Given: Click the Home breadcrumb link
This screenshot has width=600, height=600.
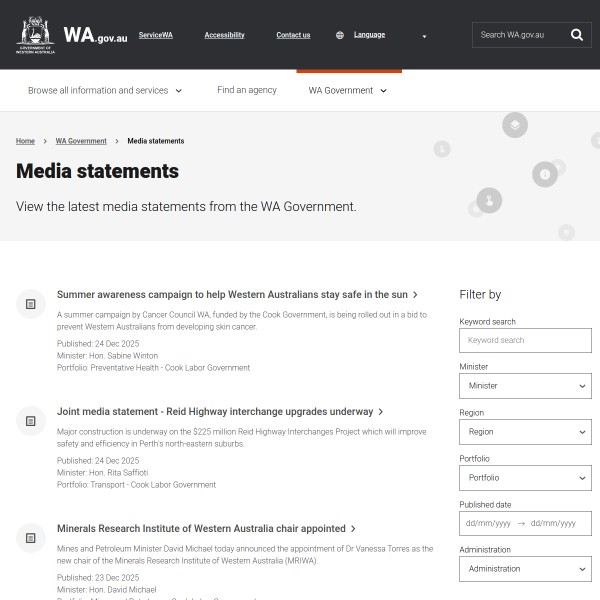Looking at the screenshot, I should tap(25, 141).
